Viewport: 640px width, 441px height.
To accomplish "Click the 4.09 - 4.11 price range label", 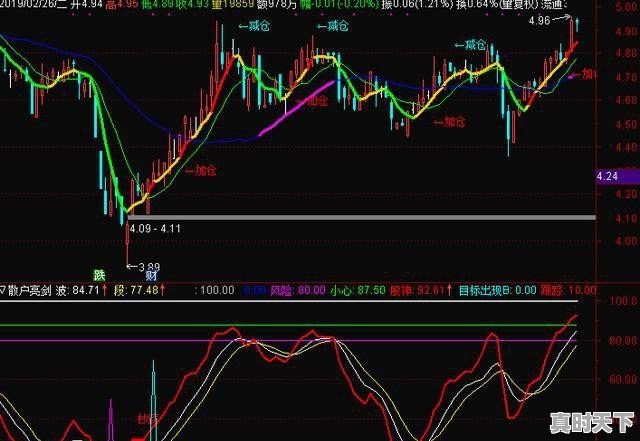I will [x=155, y=229].
